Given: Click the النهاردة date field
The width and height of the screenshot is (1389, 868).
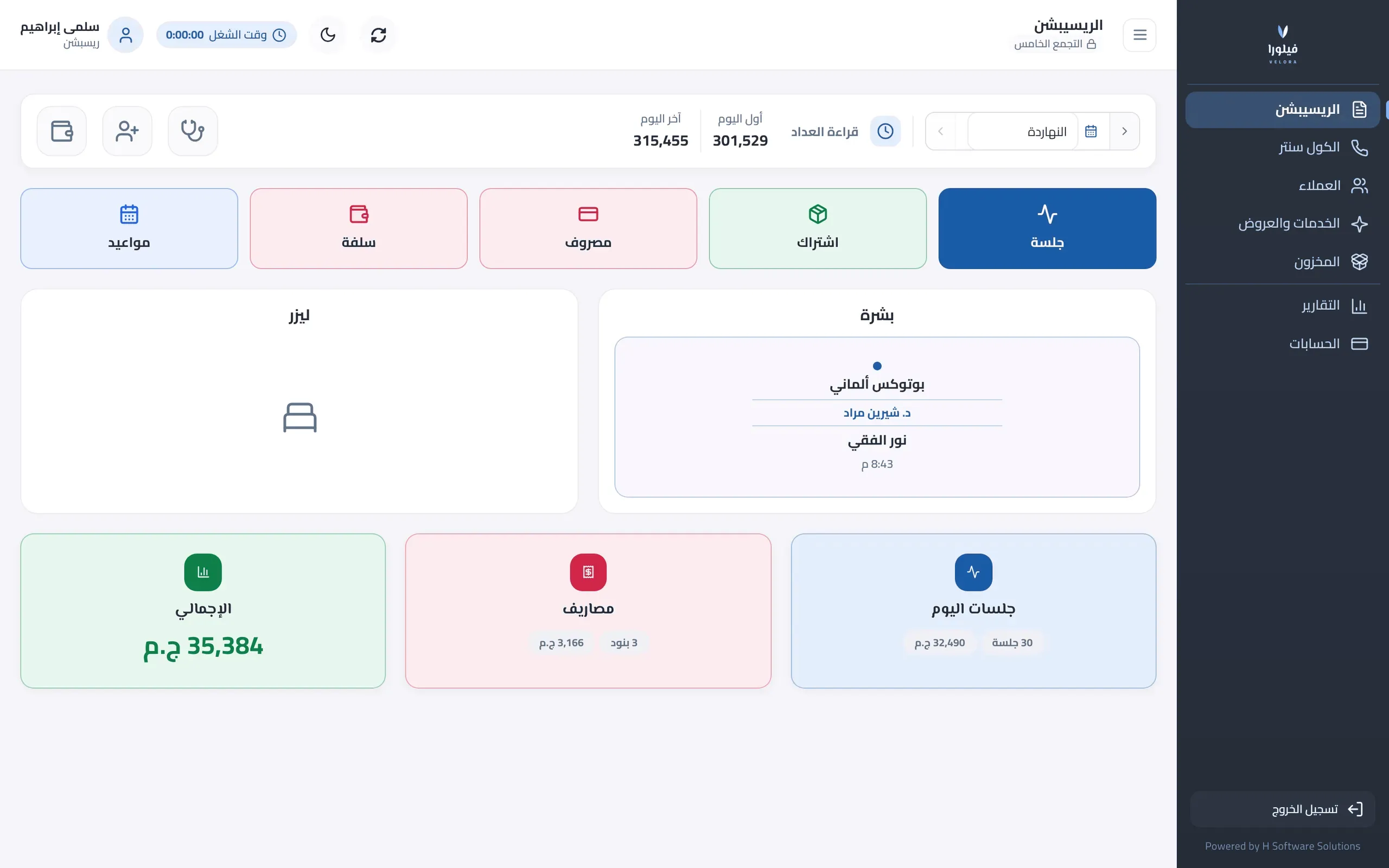Looking at the screenshot, I should (1023, 131).
